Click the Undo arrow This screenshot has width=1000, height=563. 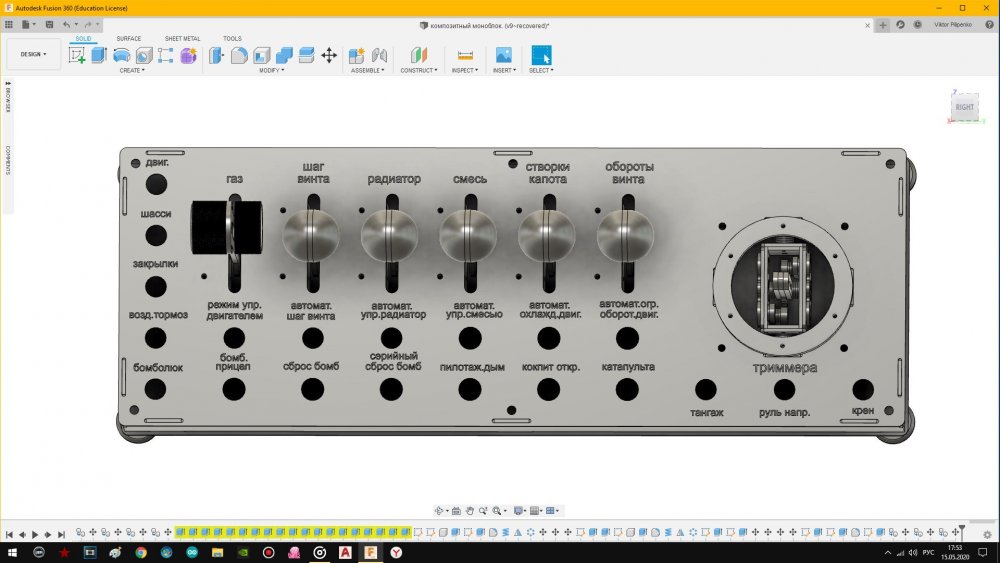66,24
